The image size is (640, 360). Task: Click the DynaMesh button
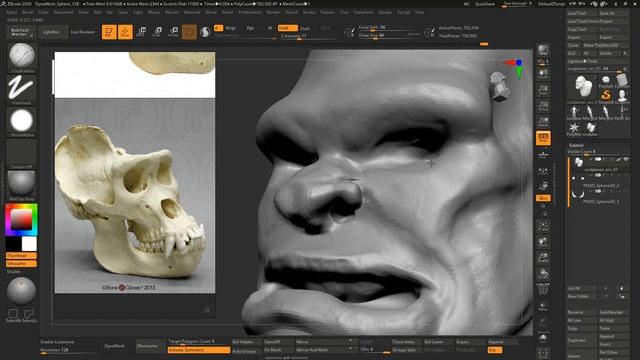[115, 346]
